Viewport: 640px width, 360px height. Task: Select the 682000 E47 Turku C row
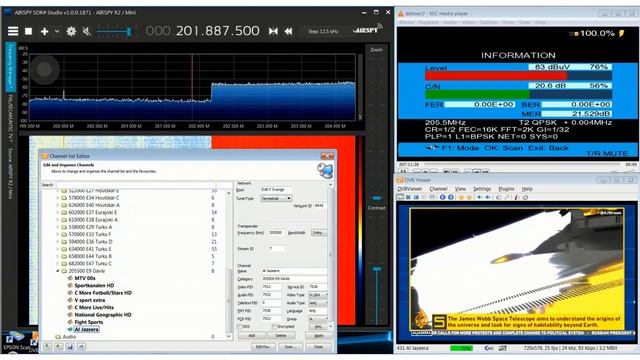point(90,264)
